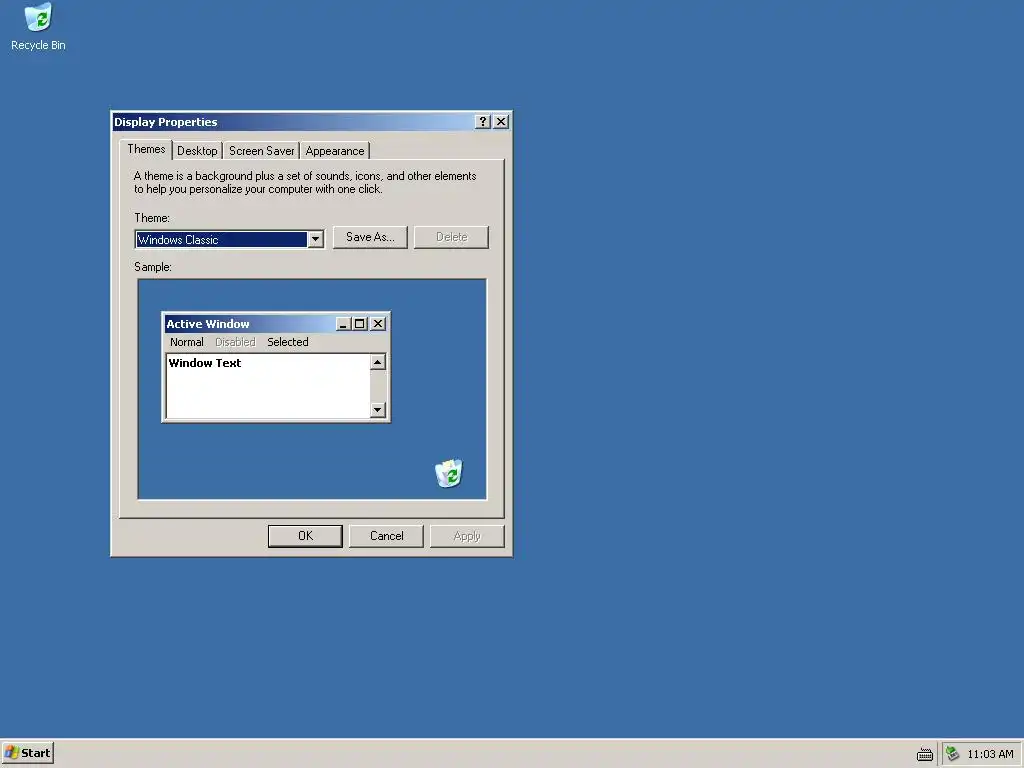Viewport: 1024px width, 768px height.
Task: Confirm with the OK button
Action: click(305, 536)
